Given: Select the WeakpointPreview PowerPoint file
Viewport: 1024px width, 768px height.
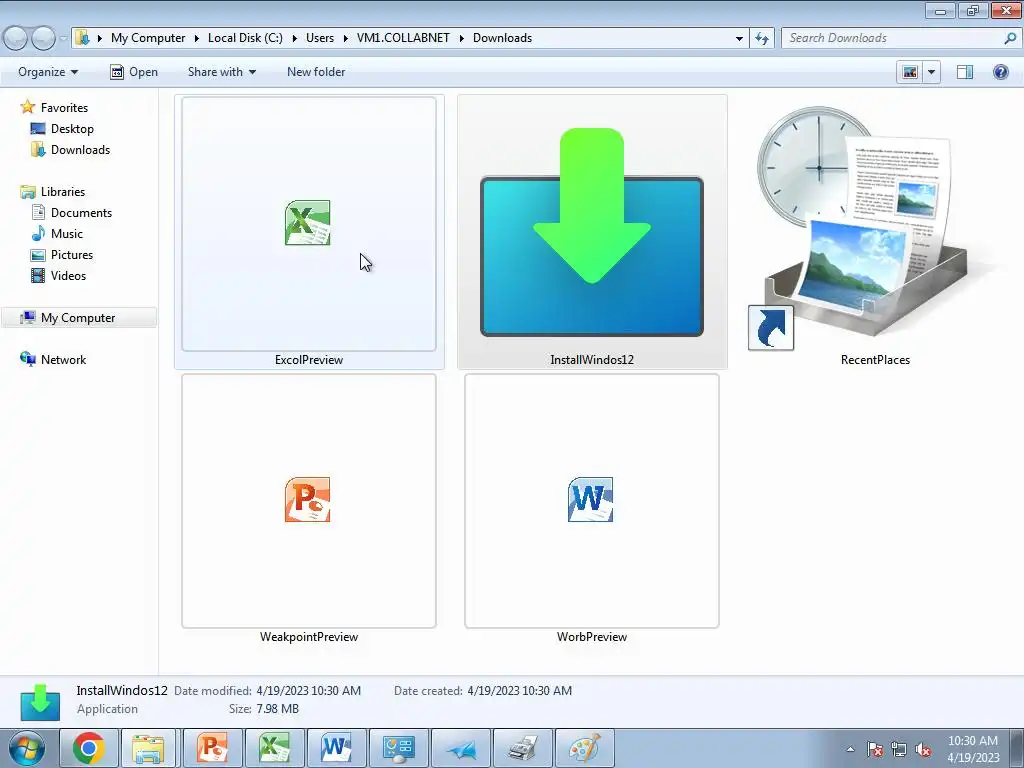Looking at the screenshot, I should click(309, 500).
